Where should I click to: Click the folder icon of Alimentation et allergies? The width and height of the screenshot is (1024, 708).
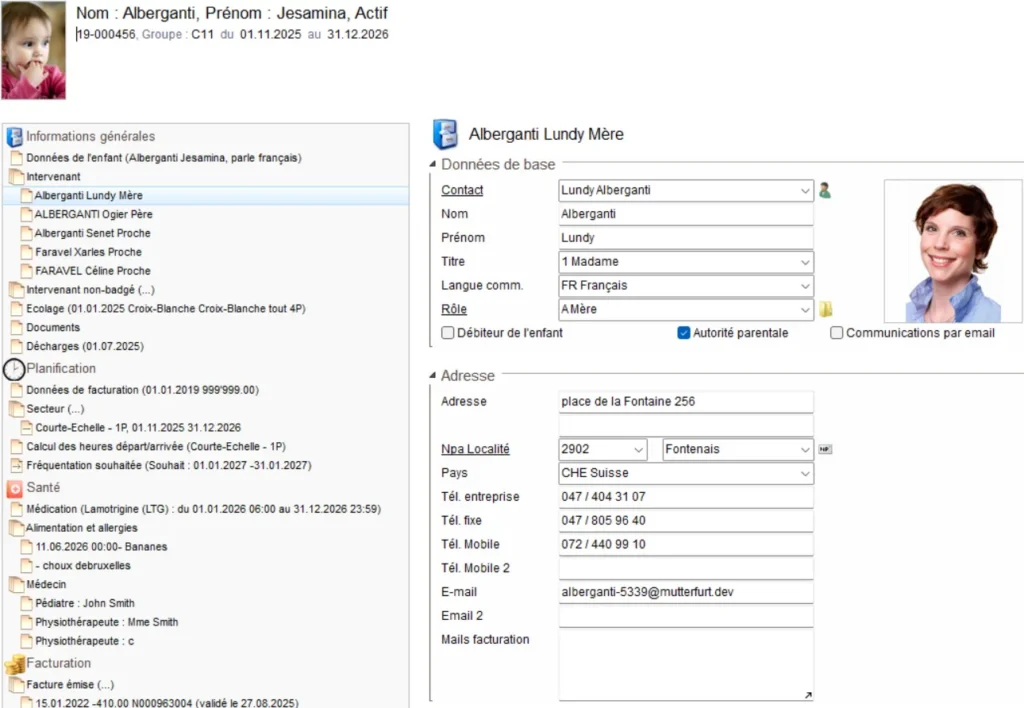point(16,528)
